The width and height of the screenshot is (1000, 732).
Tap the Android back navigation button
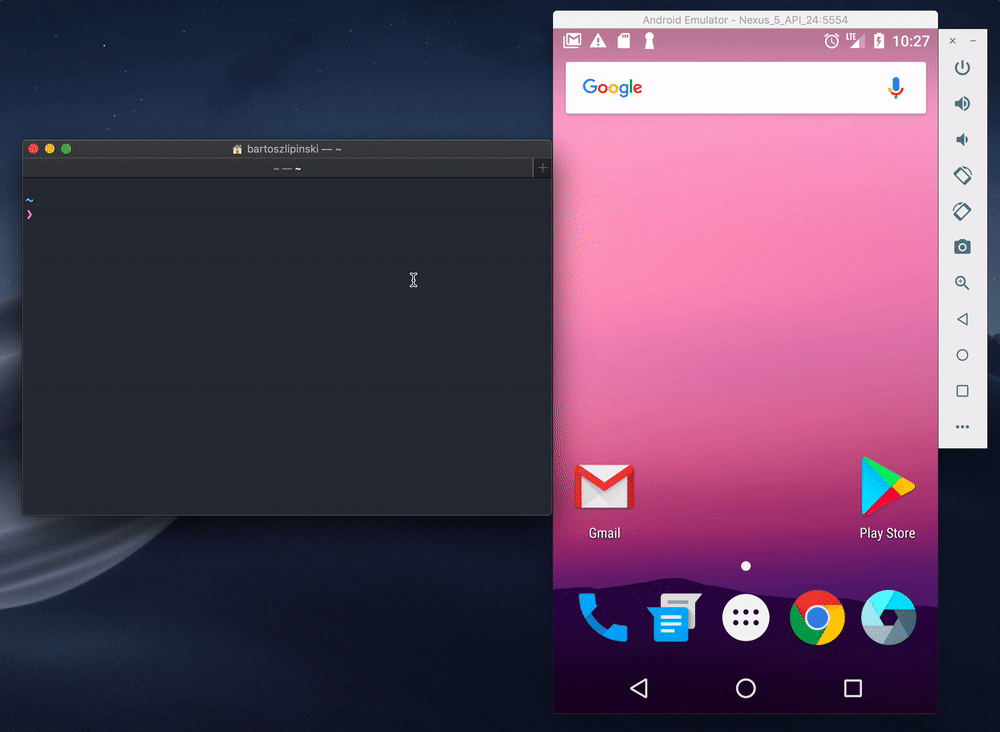coord(639,688)
